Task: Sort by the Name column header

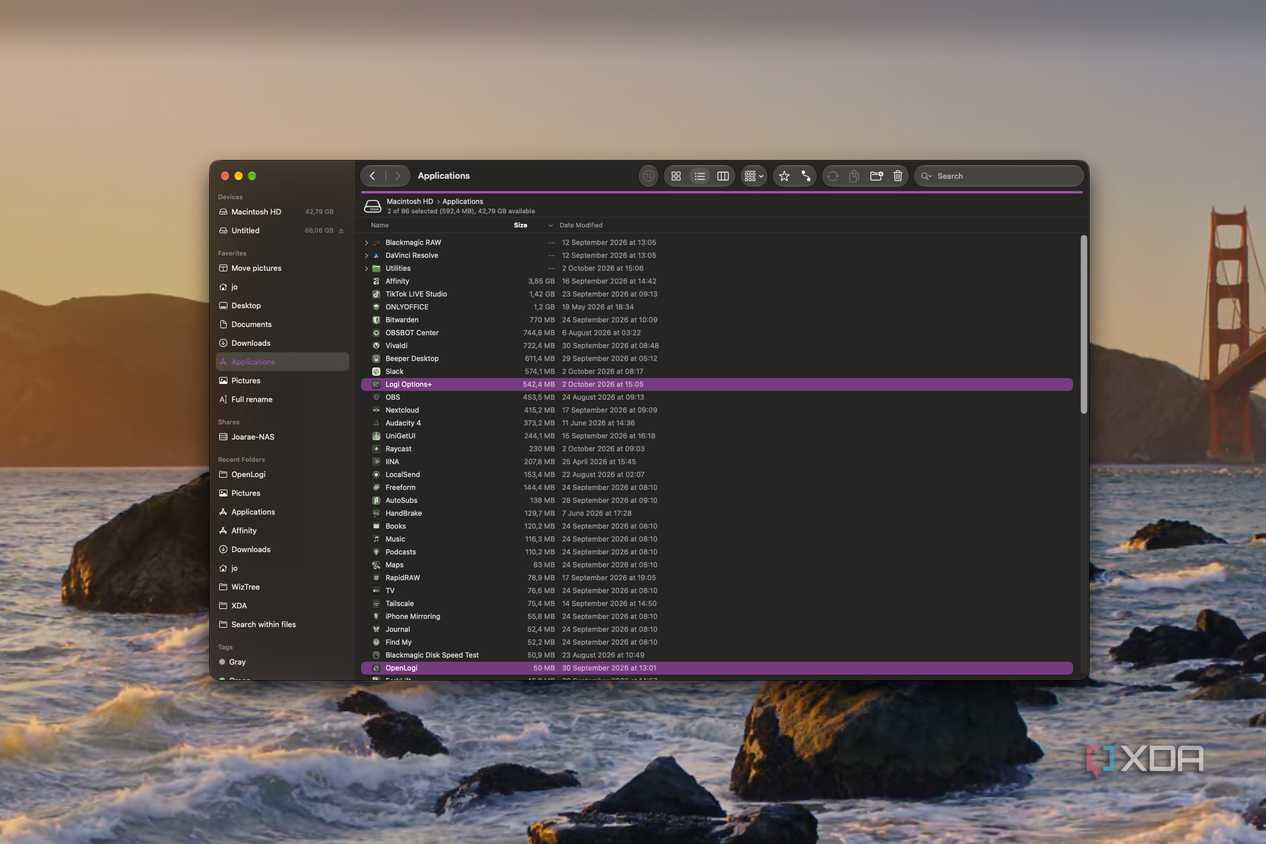Action: 380,225
